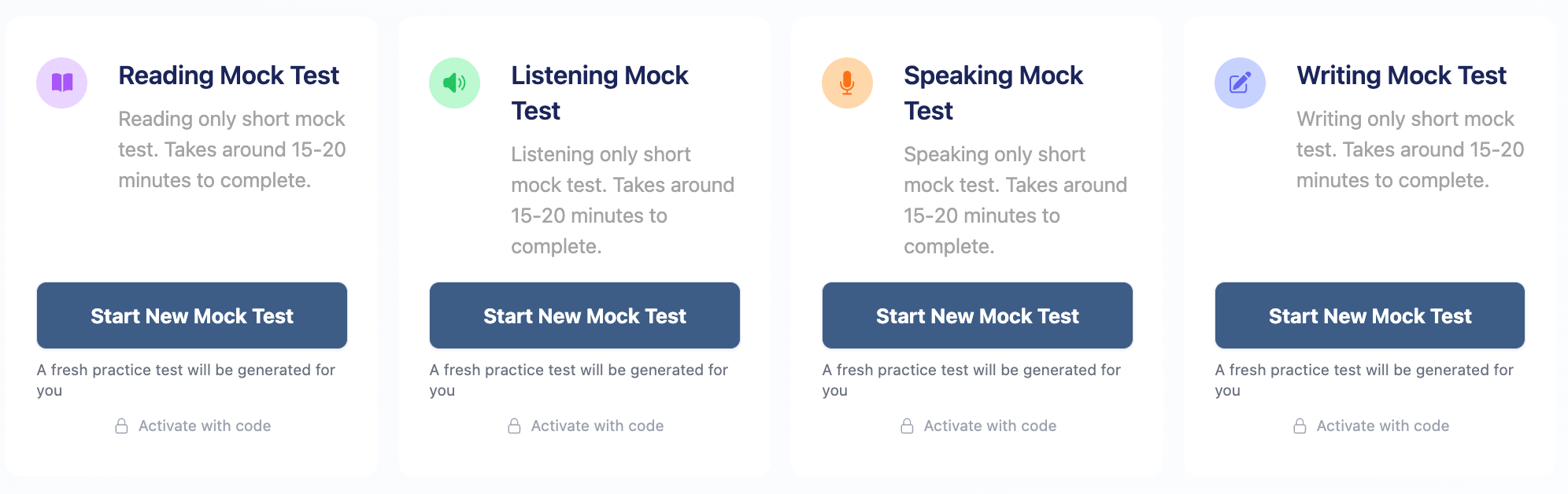
Task: Click the lock icon under Writing Mock Test
Action: [1300, 426]
